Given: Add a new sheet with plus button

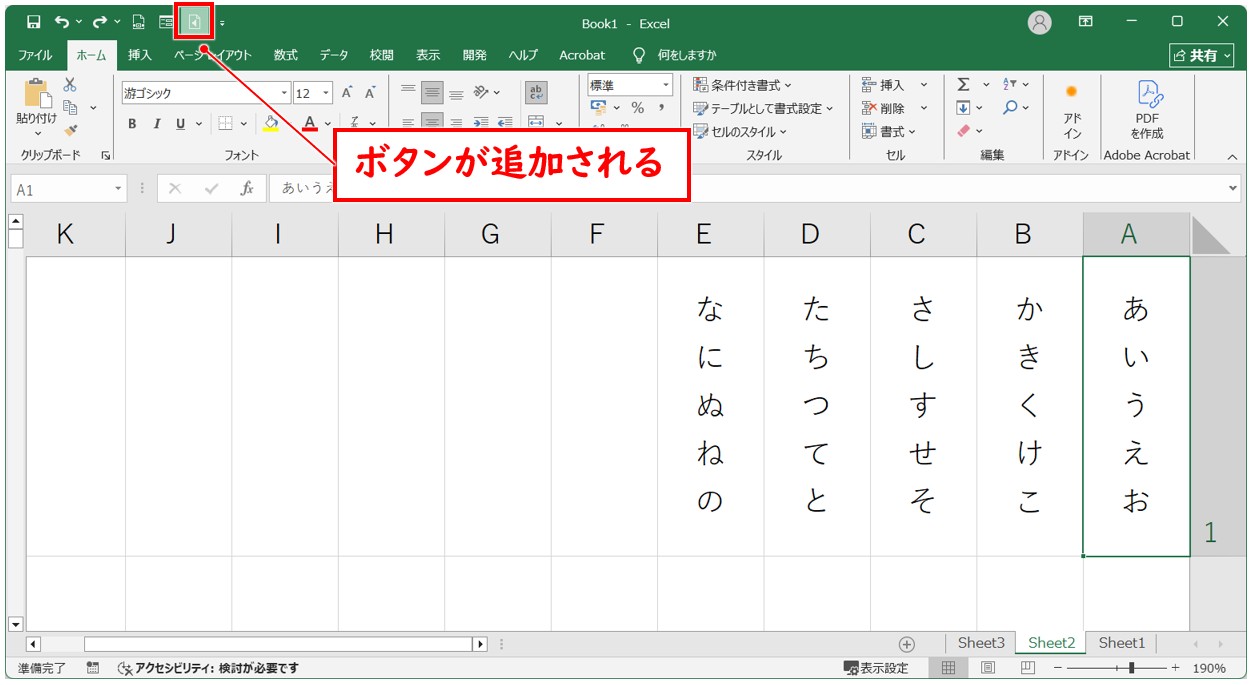Looking at the screenshot, I should (x=907, y=644).
